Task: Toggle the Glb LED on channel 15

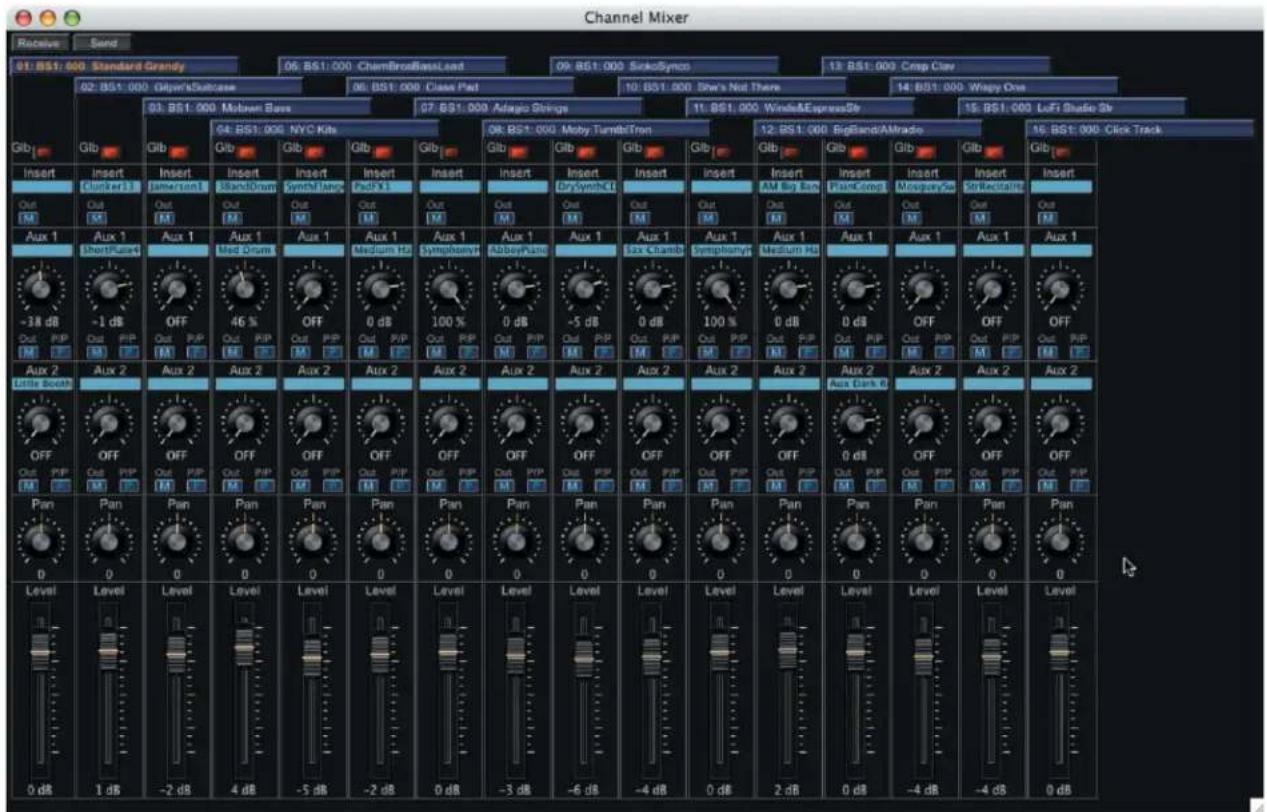Action: (996, 153)
